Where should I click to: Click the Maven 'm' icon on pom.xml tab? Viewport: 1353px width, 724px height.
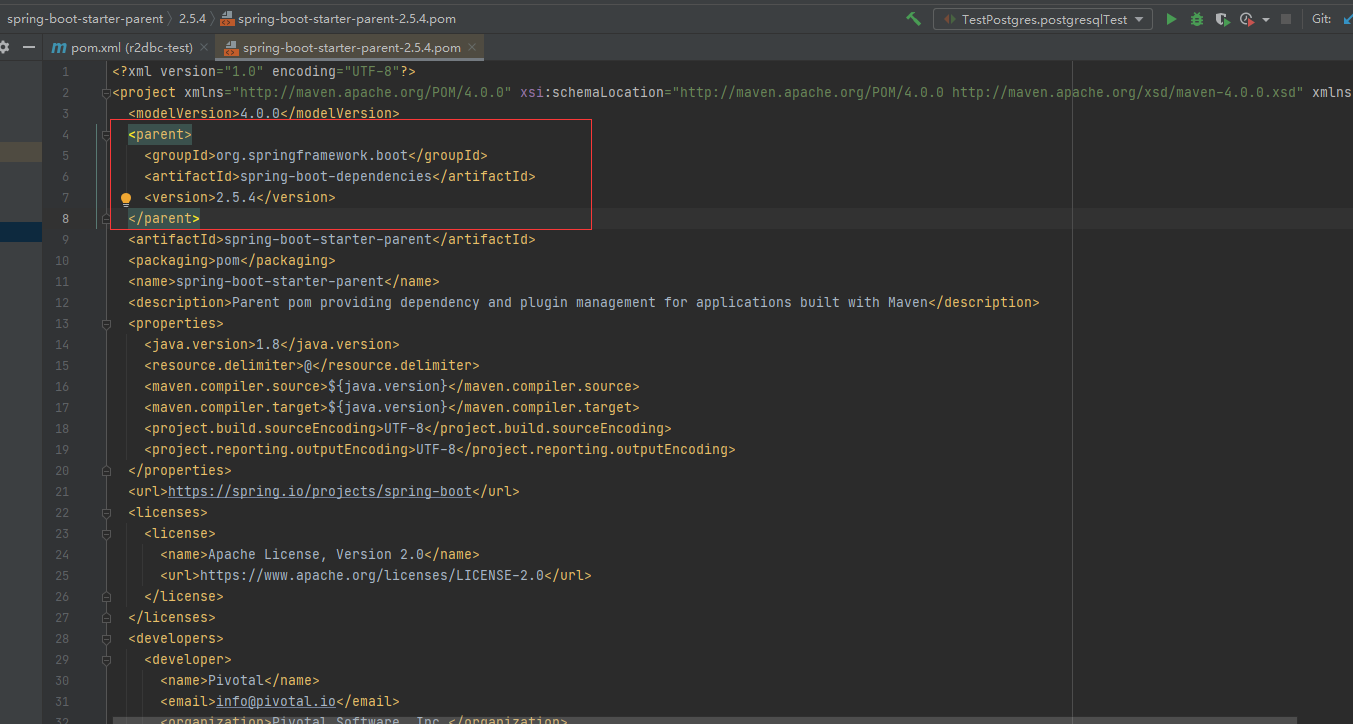(59, 47)
